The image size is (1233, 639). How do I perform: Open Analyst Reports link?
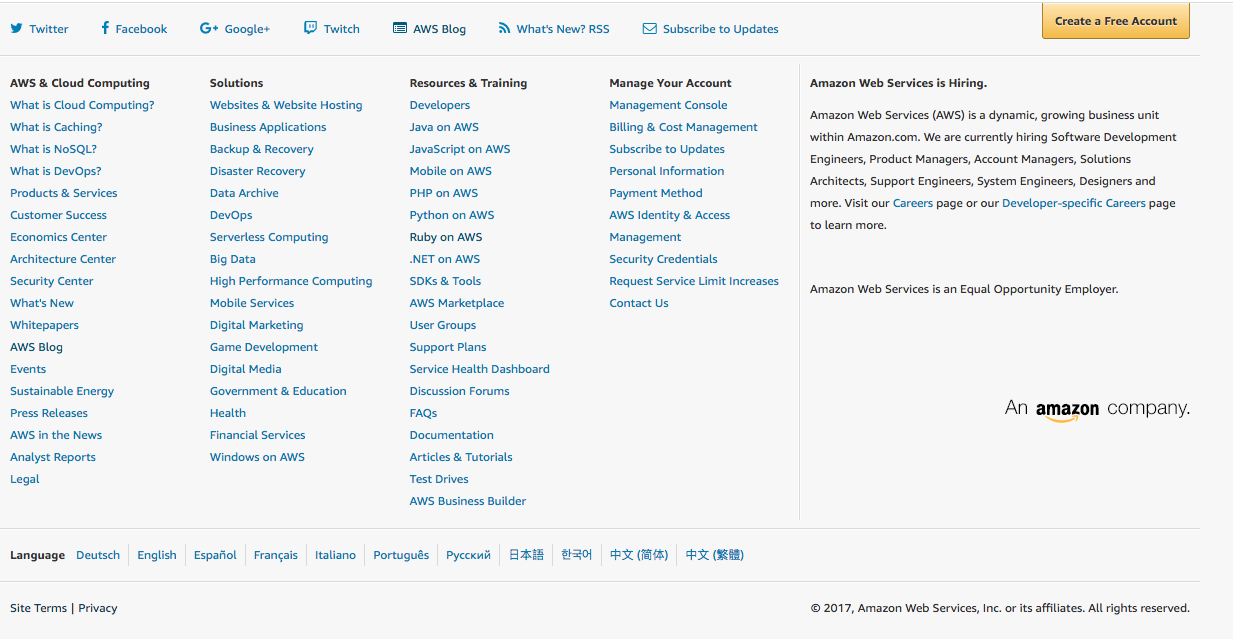(53, 457)
